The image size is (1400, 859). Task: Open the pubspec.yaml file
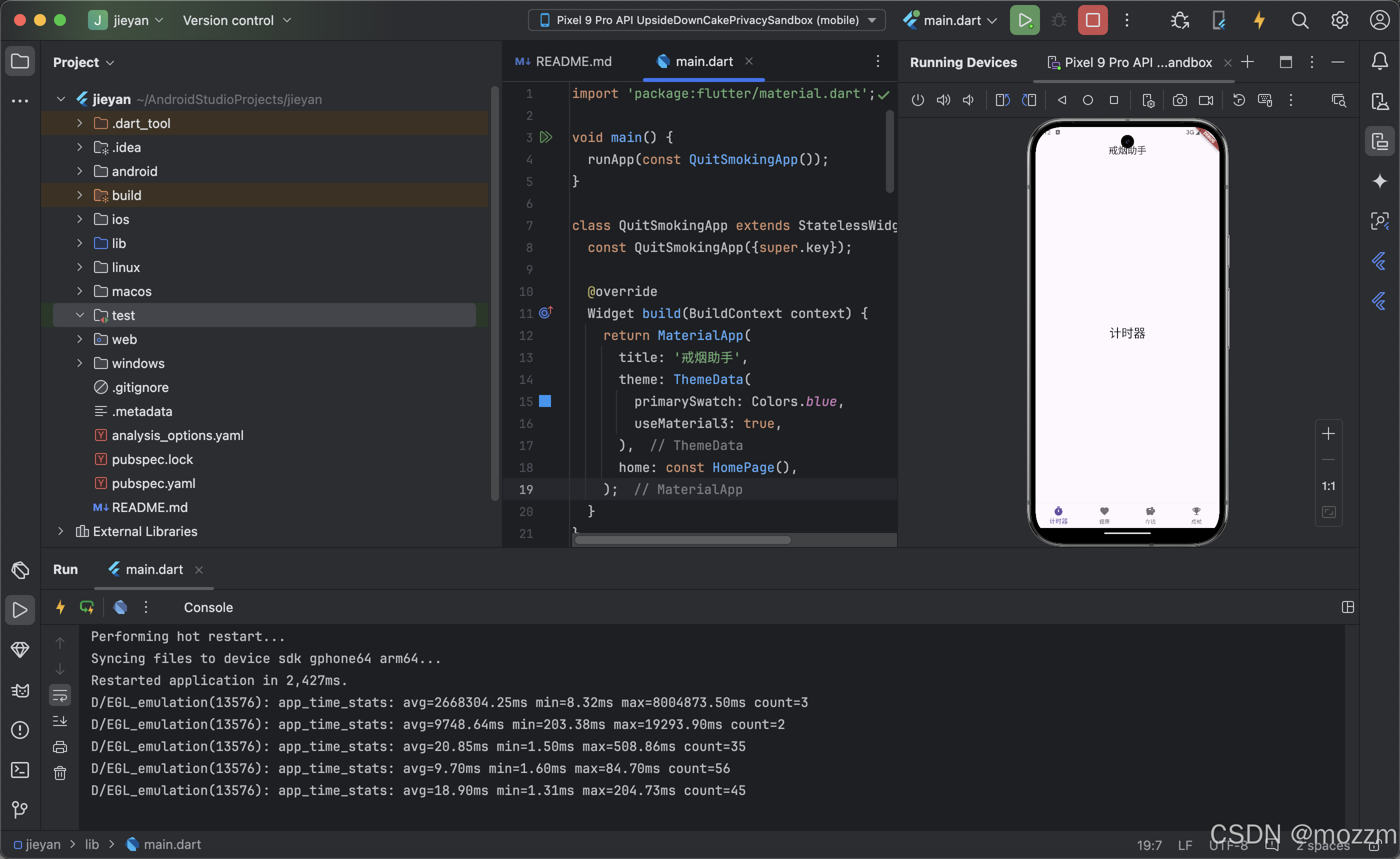pyautogui.click(x=153, y=483)
